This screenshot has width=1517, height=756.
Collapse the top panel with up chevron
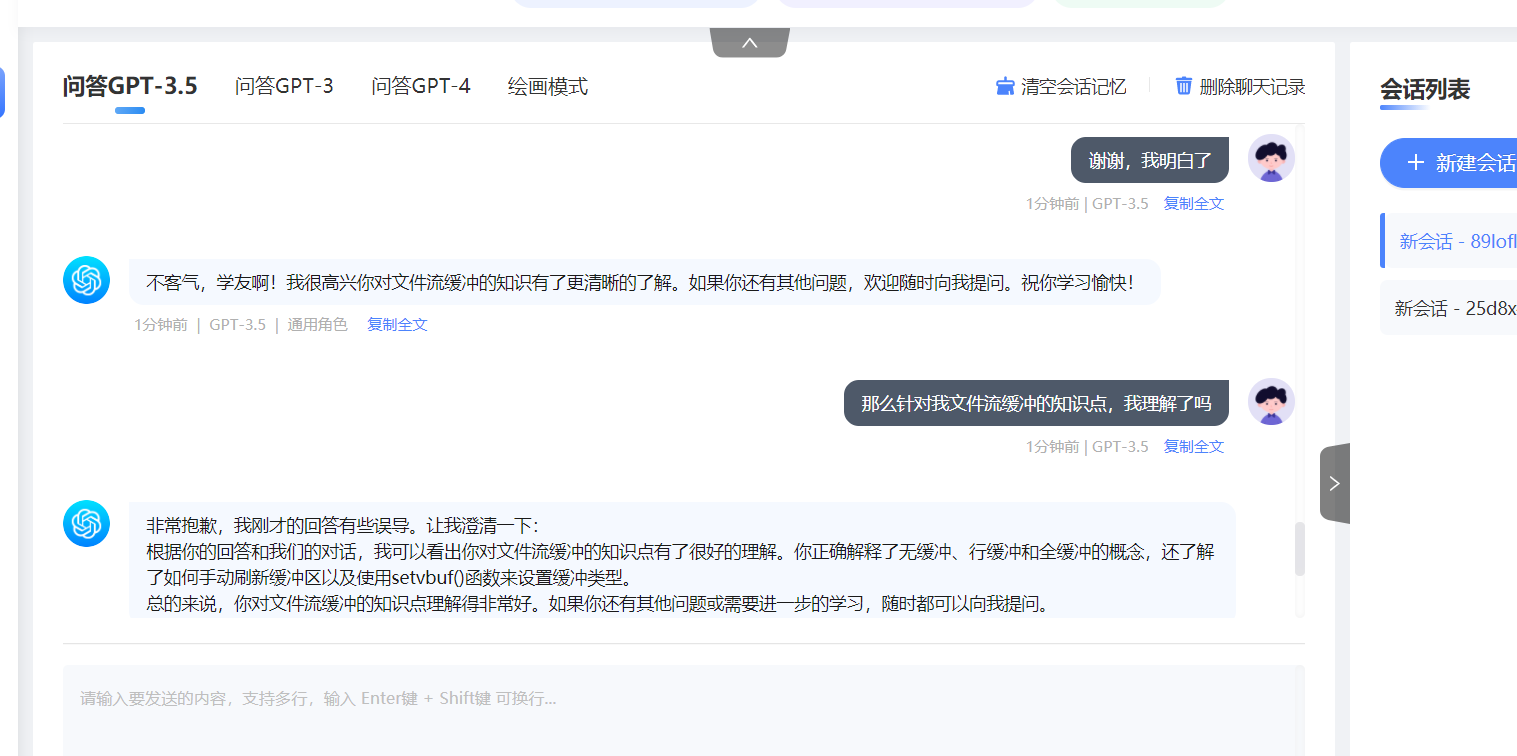(x=750, y=43)
